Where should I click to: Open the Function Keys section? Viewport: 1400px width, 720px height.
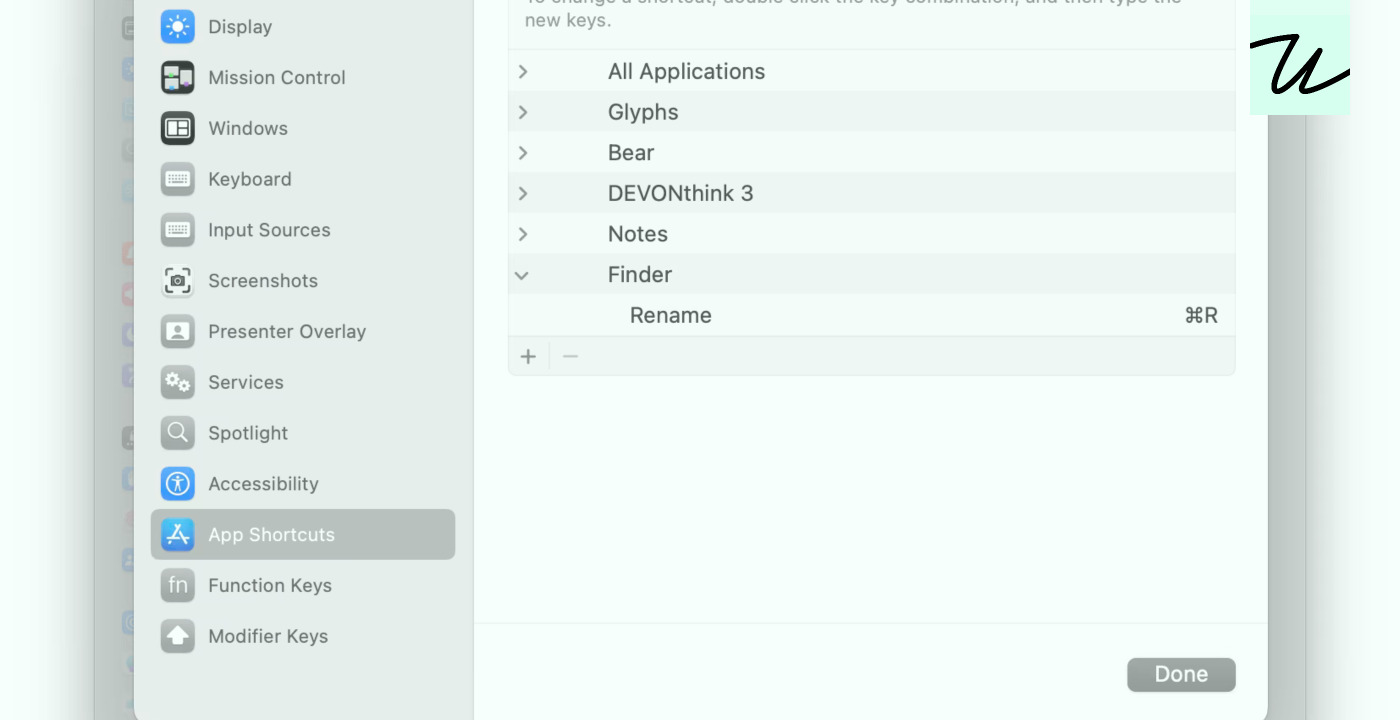coord(303,586)
